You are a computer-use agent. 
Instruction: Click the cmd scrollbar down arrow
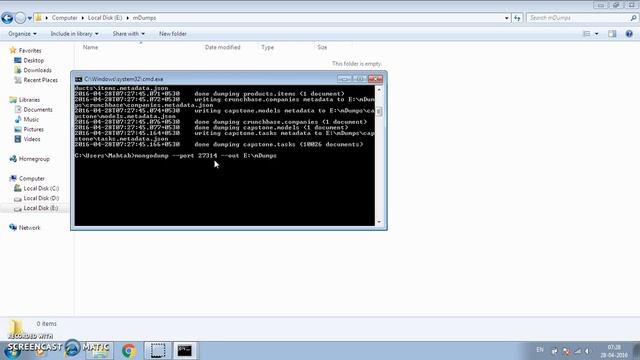coord(379,222)
